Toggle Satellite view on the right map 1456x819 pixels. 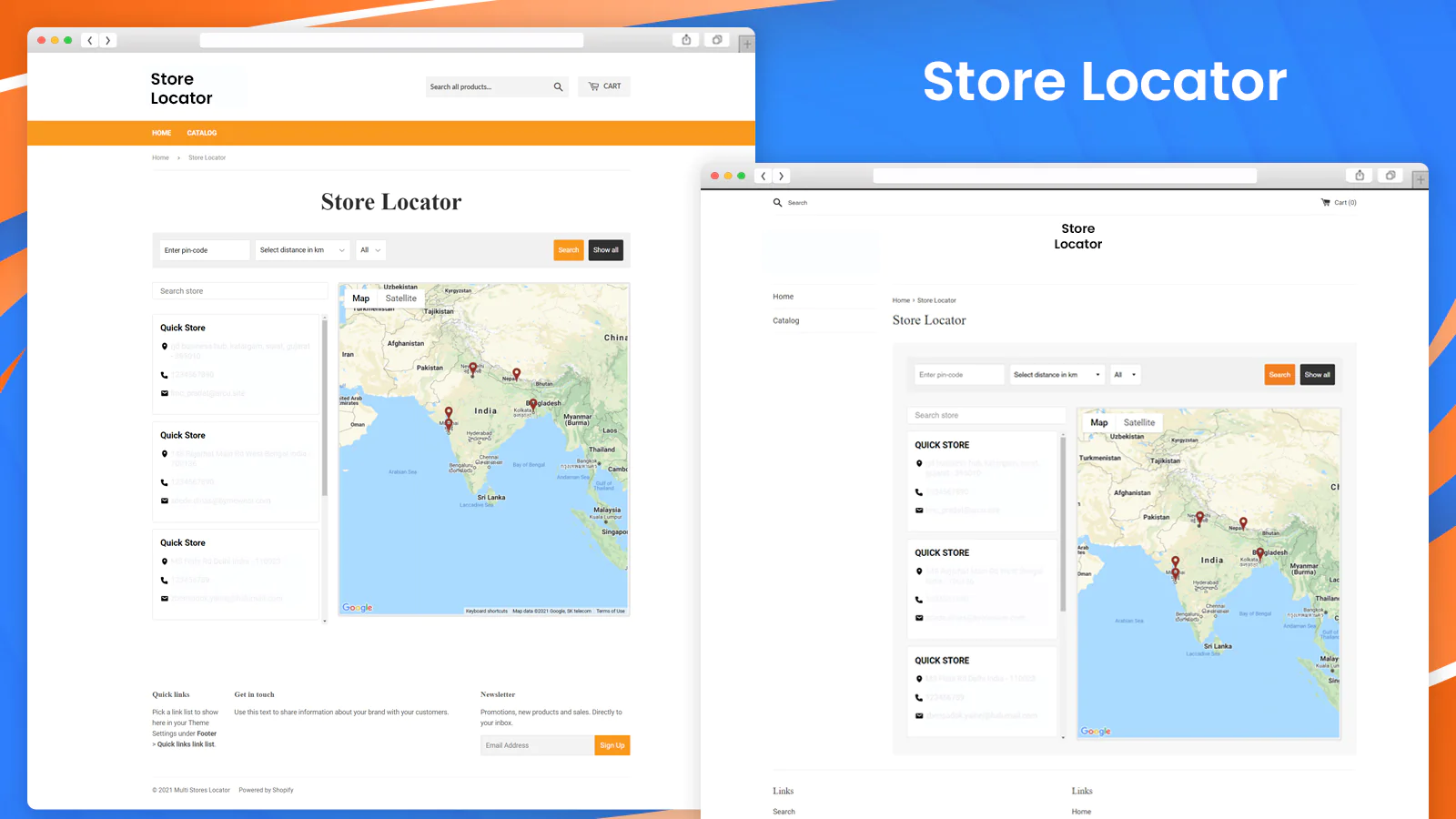tap(1138, 422)
